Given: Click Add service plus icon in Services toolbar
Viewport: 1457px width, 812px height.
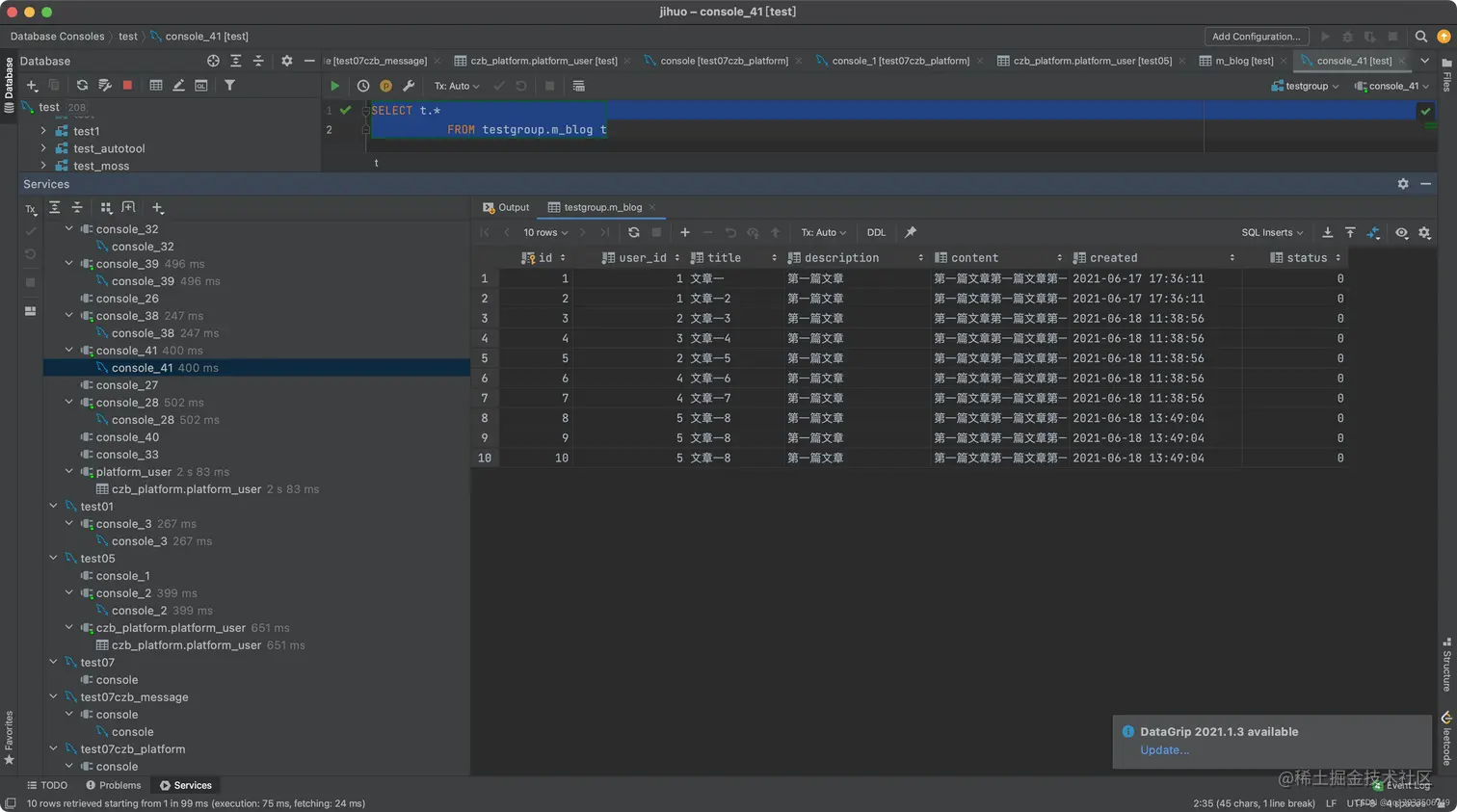Looking at the screenshot, I should (x=158, y=208).
